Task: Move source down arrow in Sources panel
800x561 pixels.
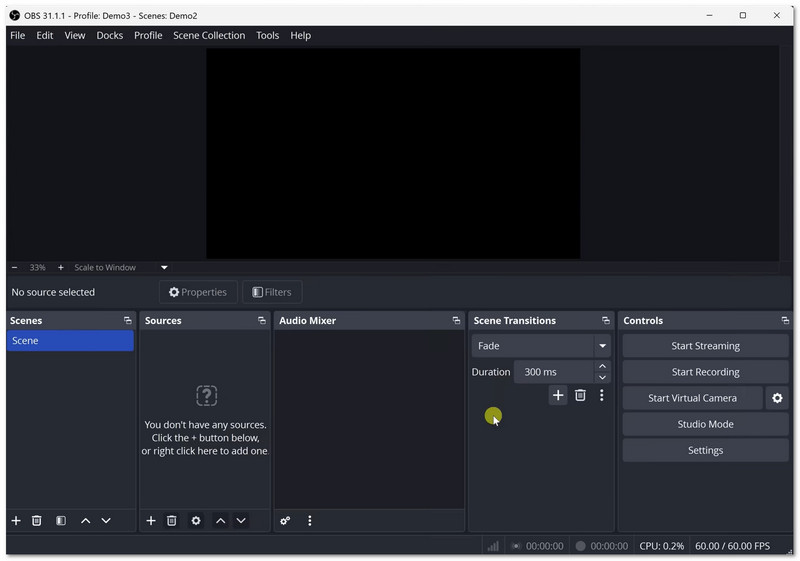Action: click(x=241, y=521)
